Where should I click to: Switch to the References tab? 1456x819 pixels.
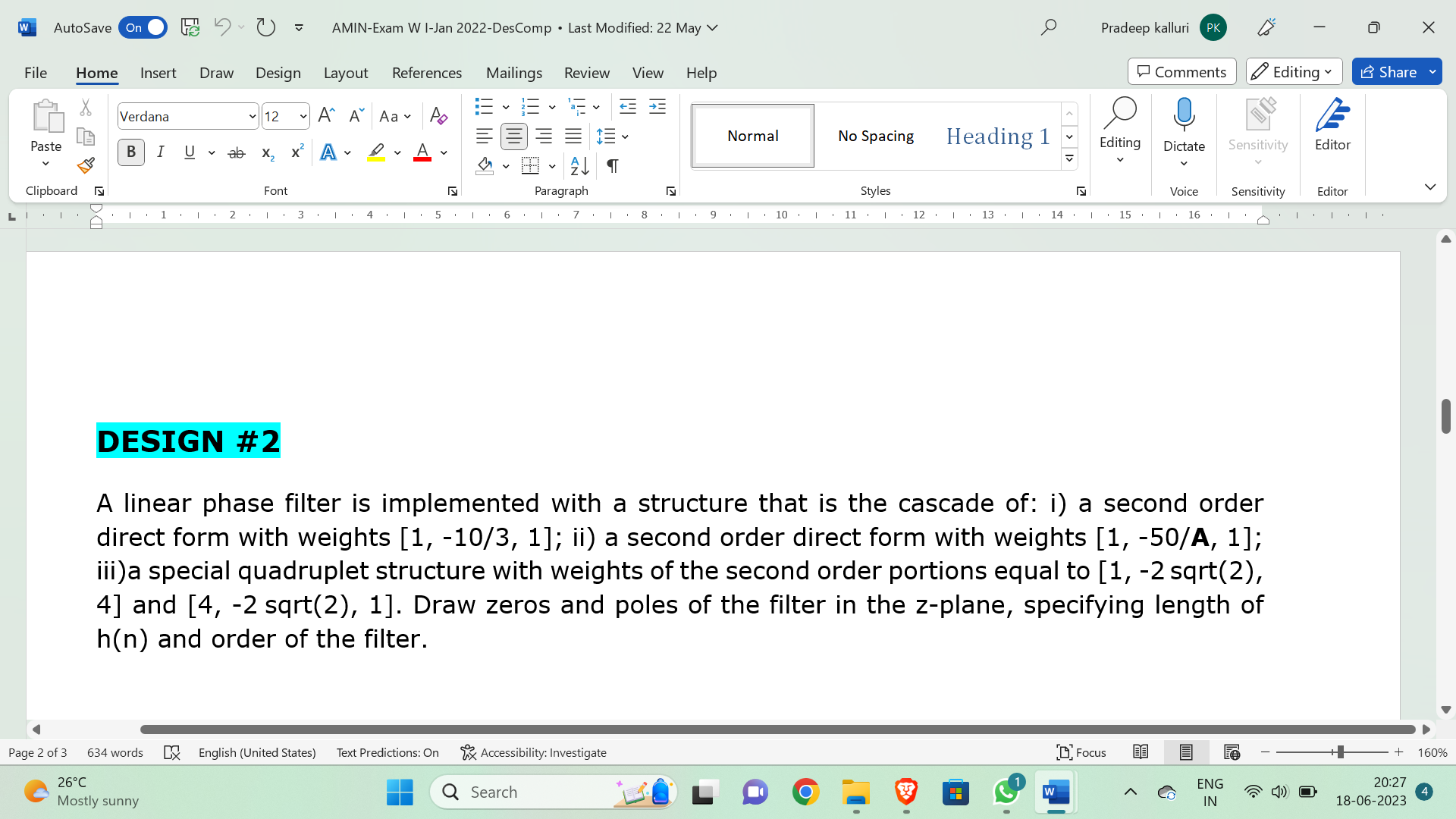coord(427,73)
